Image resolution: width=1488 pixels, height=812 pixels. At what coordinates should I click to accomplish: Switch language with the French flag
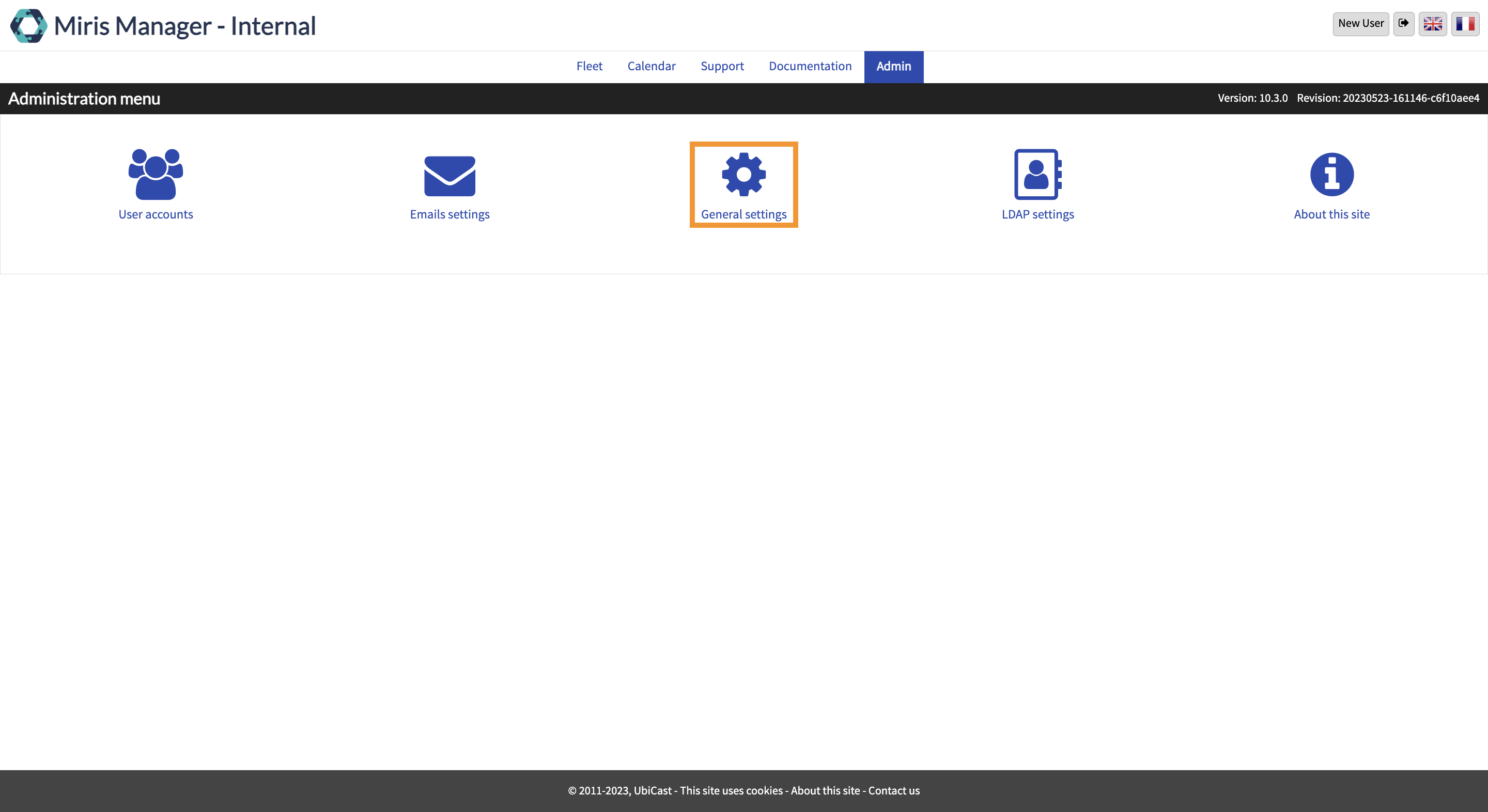(1465, 24)
